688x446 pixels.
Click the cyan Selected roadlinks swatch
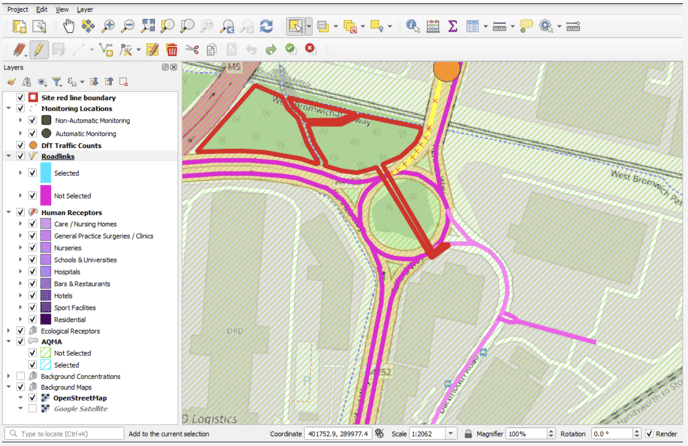[x=46, y=173]
